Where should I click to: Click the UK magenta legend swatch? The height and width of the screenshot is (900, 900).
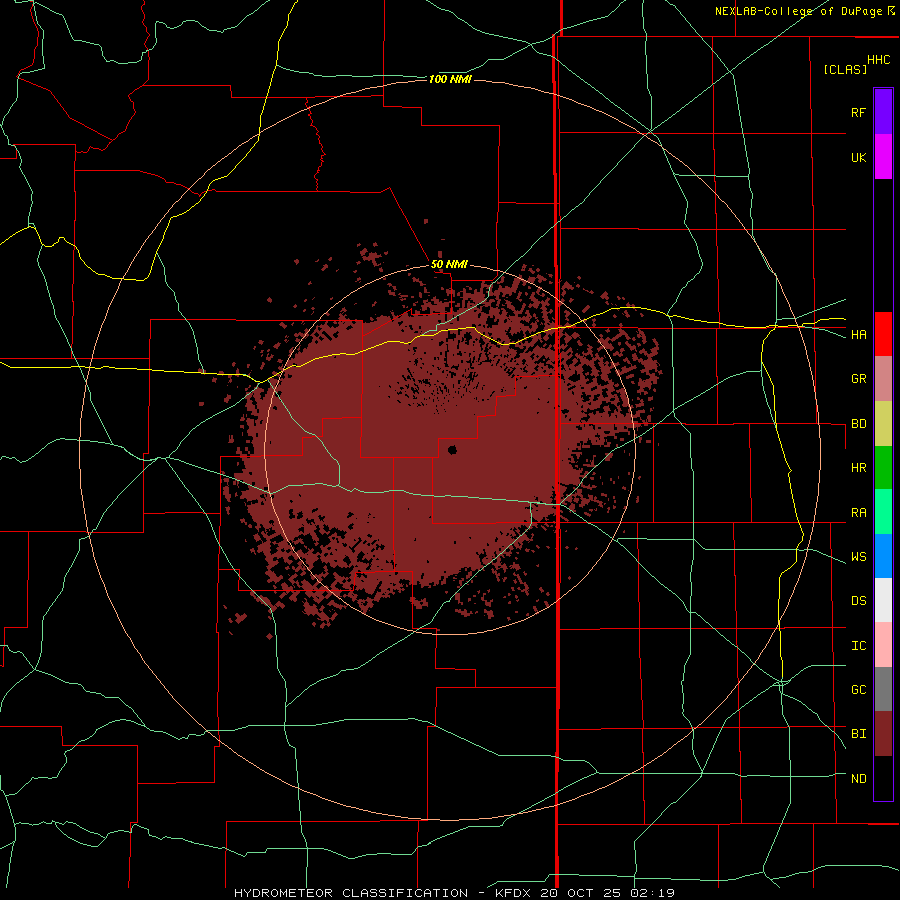tap(883, 157)
